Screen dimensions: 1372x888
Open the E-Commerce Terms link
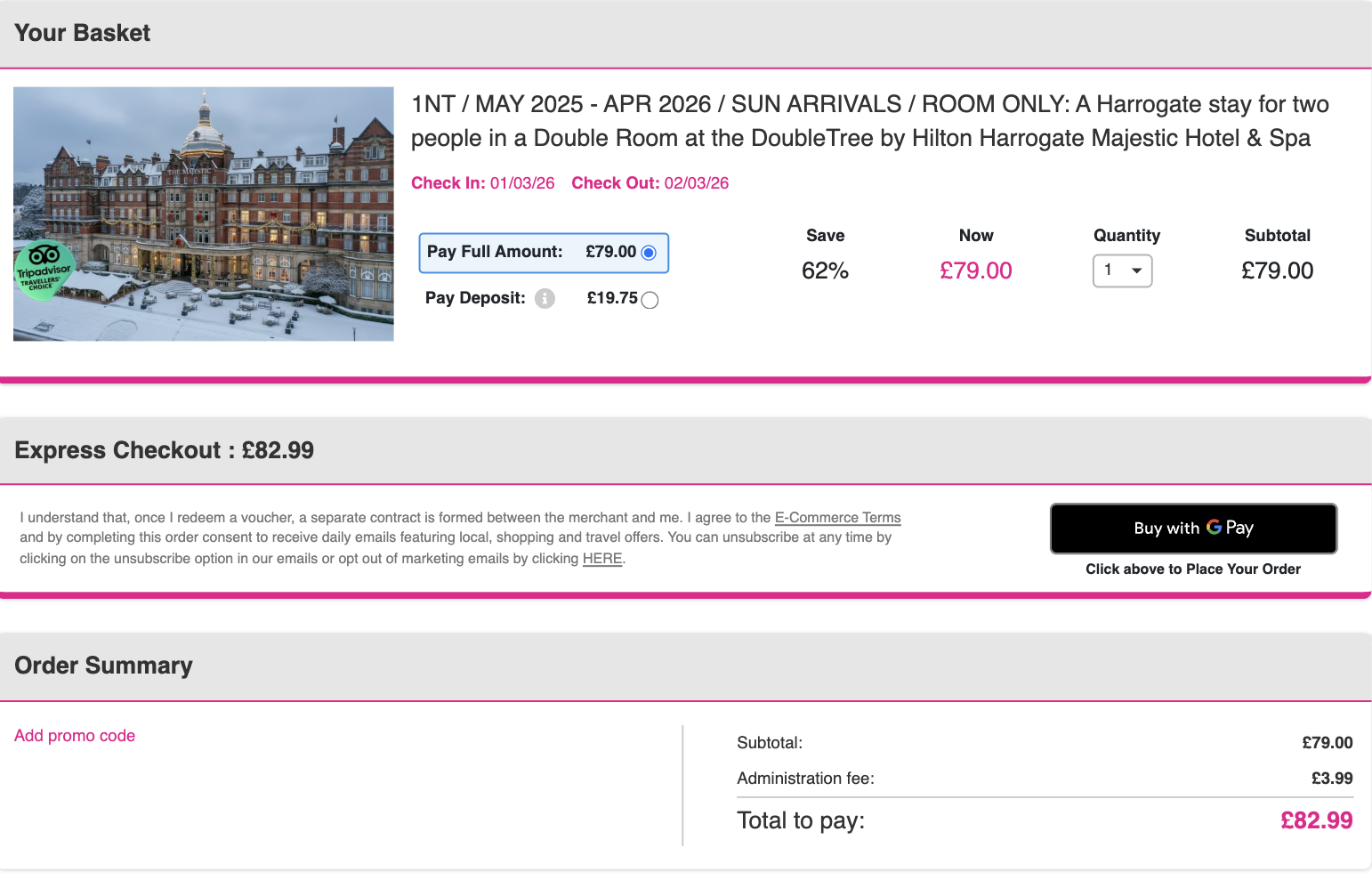(837, 518)
